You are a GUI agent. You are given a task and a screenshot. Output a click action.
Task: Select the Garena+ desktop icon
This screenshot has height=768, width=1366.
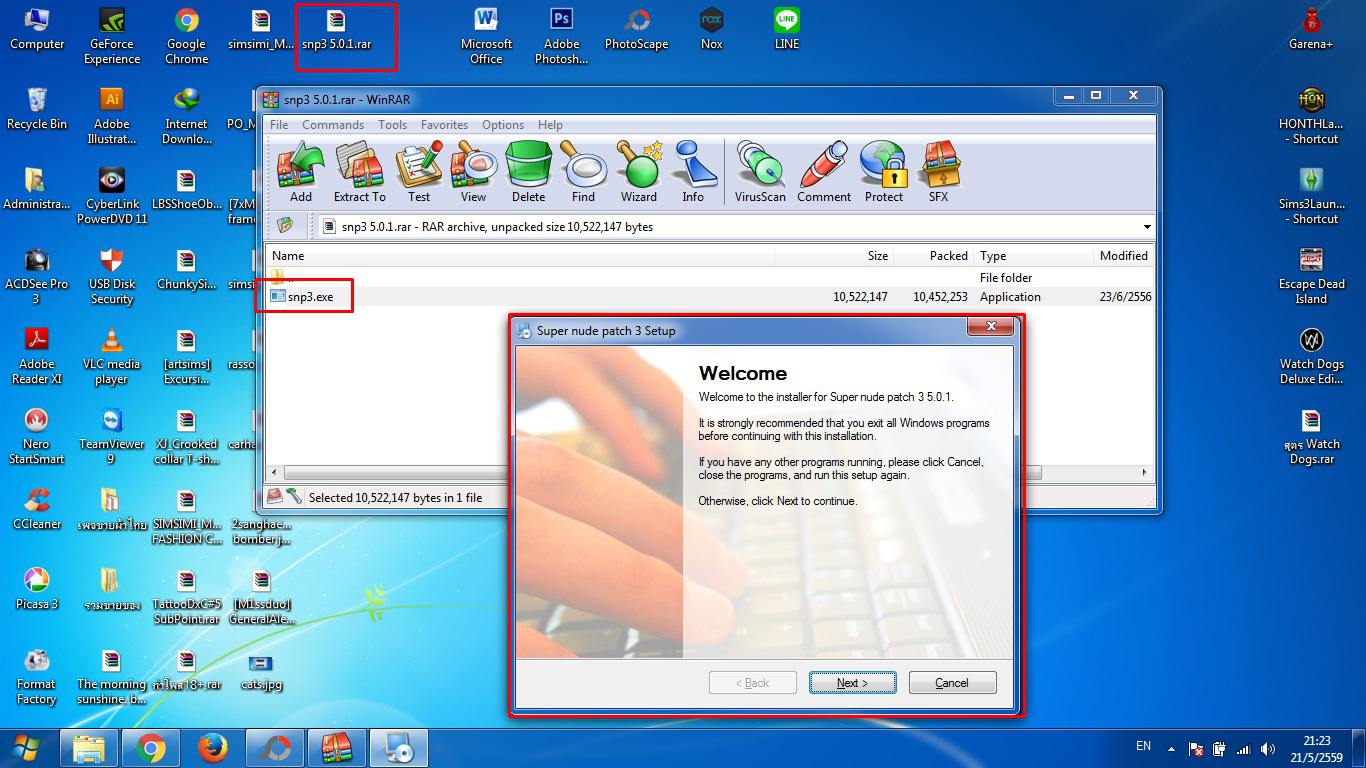click(x=1311, y=29)
